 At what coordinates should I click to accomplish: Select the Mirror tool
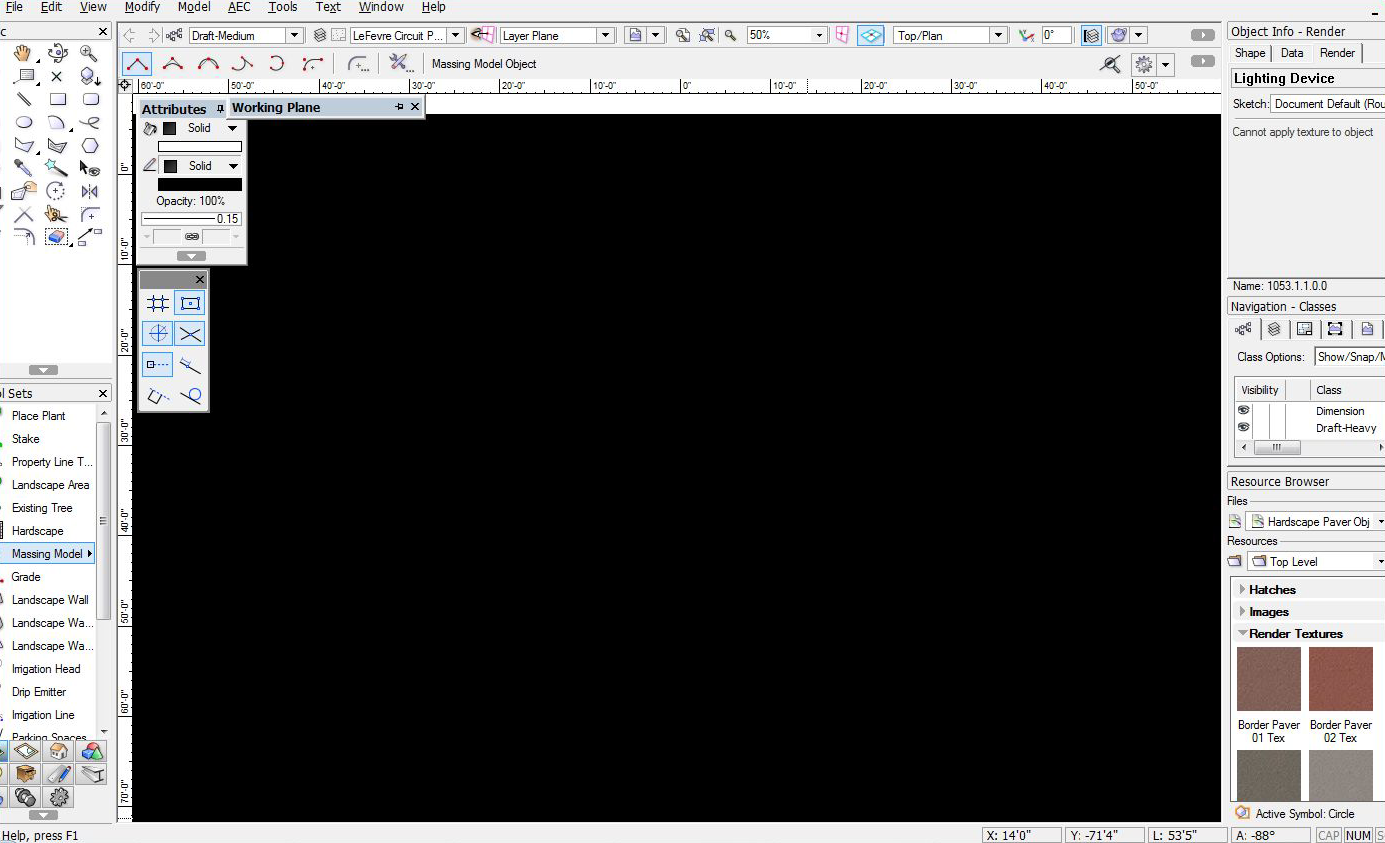tap(90, 191)
